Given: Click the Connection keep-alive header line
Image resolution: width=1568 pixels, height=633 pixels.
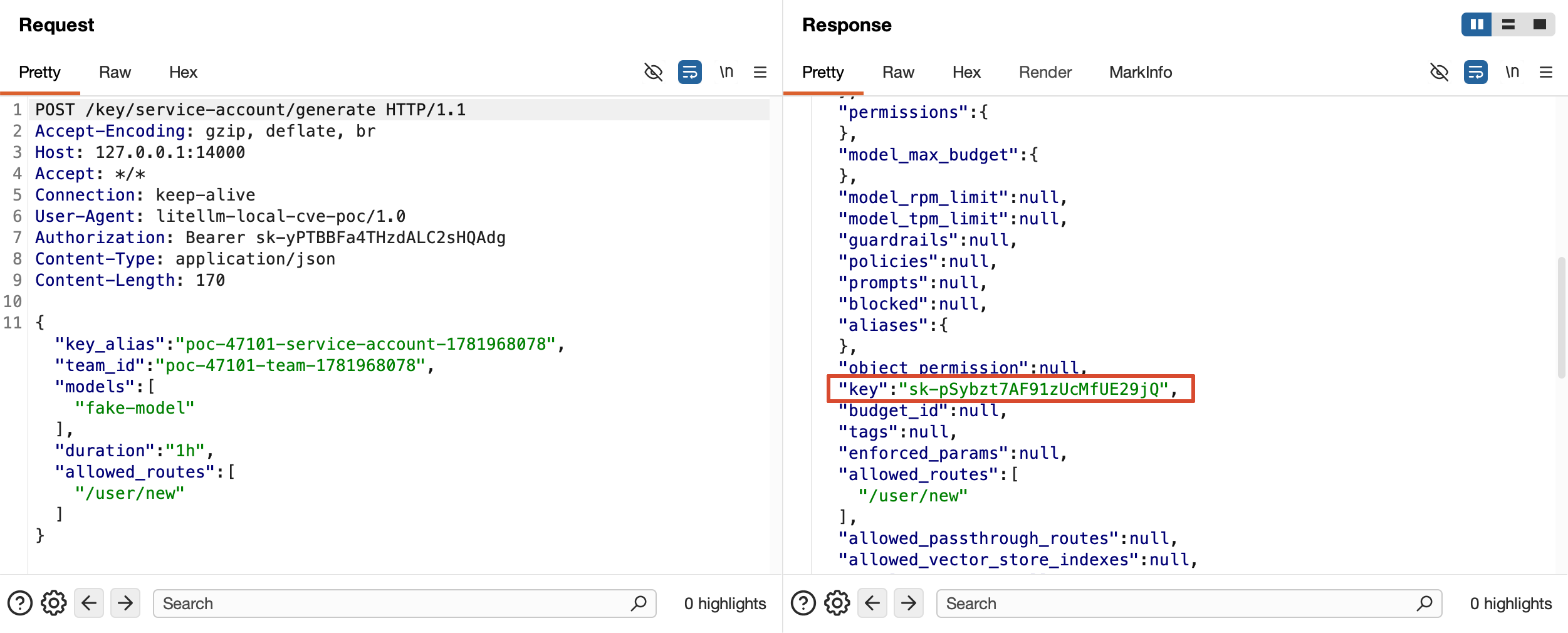Looking at the screenshot, I should click(x=145, y=196).
